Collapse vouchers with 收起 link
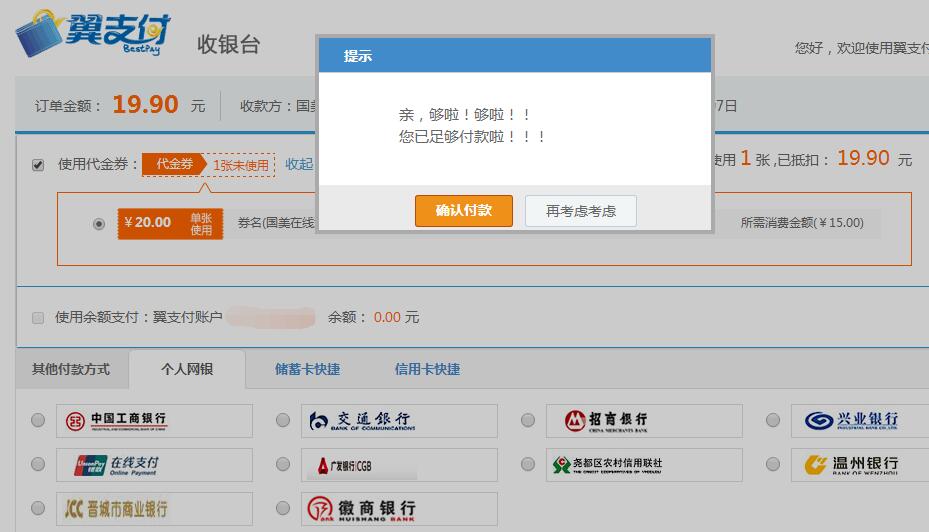 [299, 164]
